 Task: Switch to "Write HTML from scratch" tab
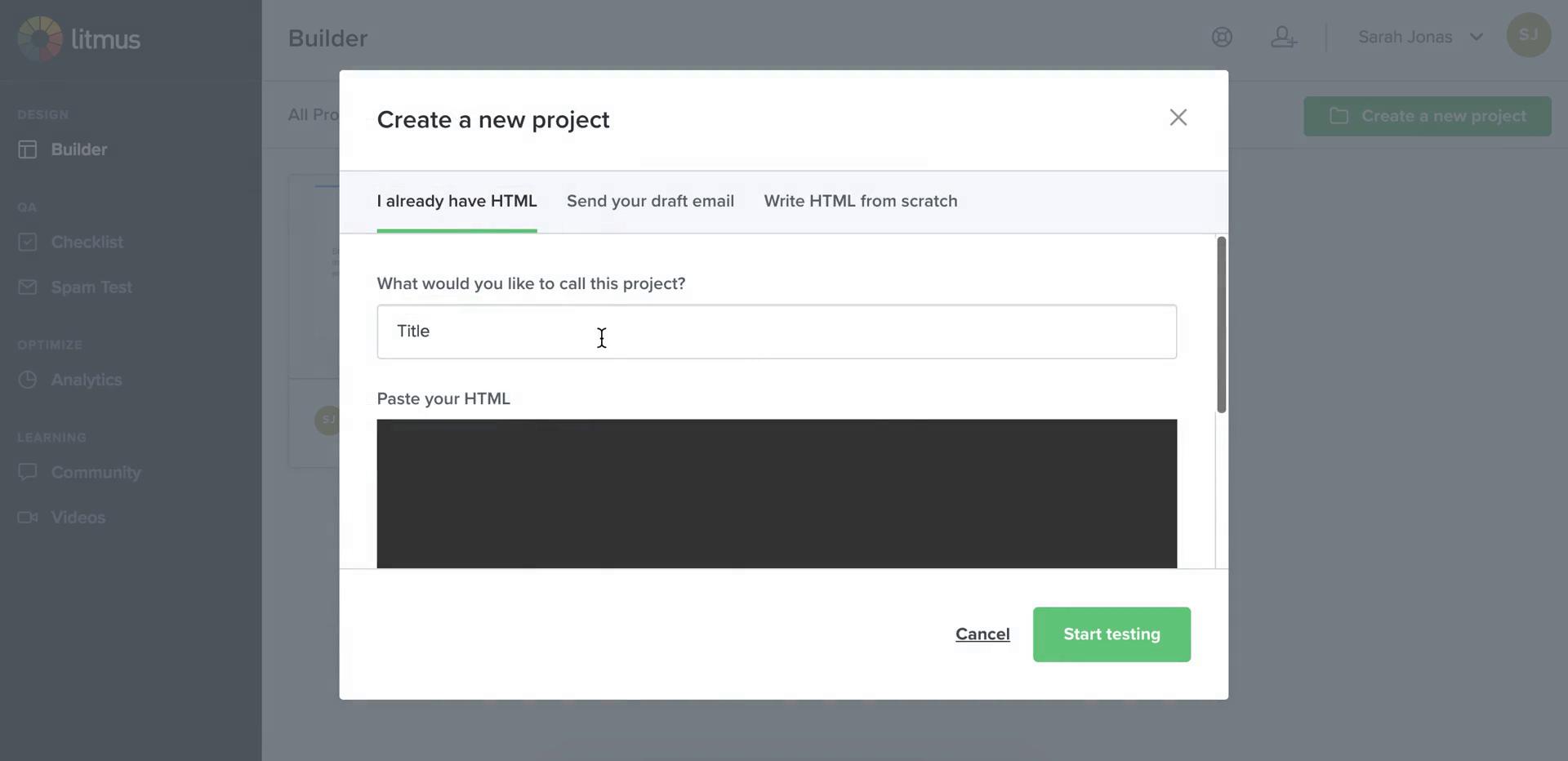click(x=860, y=202)
